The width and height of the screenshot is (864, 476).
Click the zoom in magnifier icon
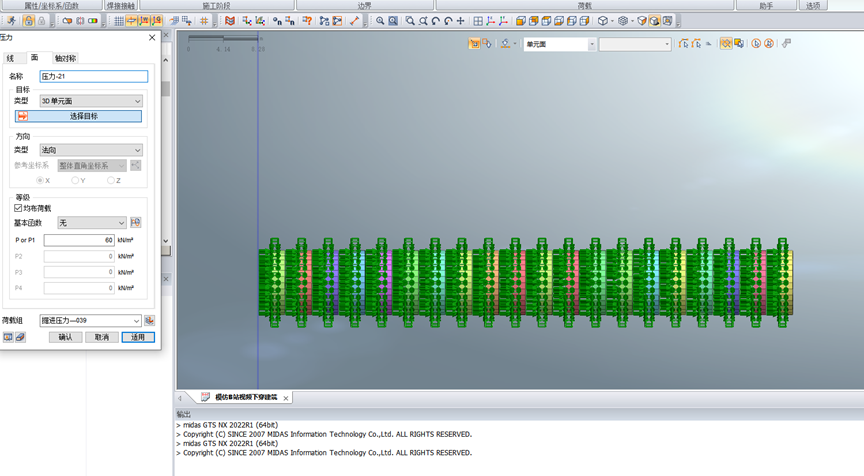[380, 21]
